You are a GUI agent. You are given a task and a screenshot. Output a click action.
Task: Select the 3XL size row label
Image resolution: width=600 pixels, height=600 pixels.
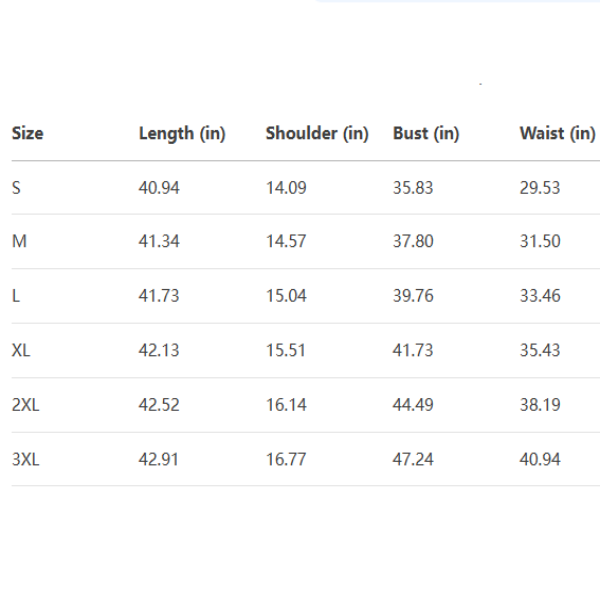click(x=24, y=459)
